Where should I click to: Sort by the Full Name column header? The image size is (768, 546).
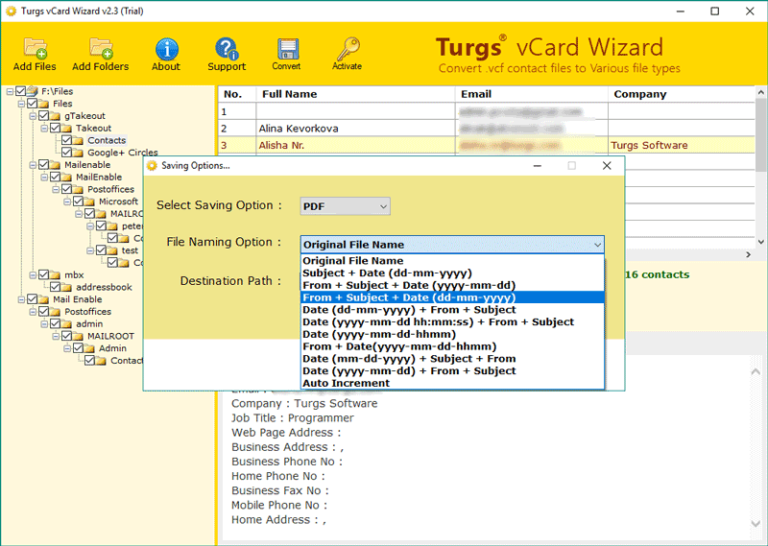[x=356, y=94]
